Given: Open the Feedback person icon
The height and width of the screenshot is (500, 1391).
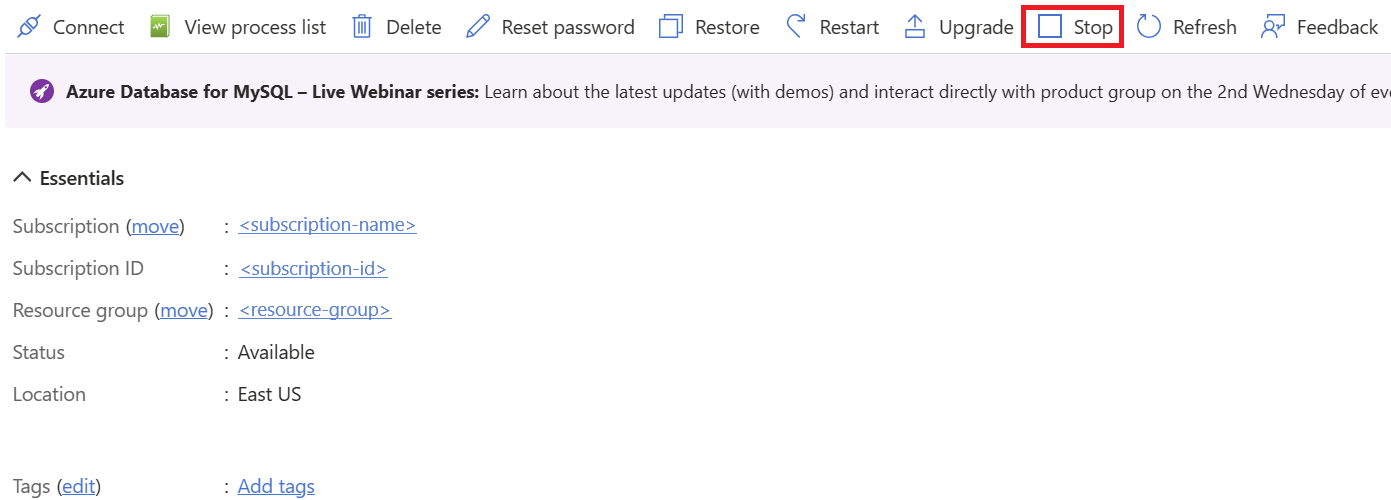Looking at the screenshot, I should [1273, 27].
